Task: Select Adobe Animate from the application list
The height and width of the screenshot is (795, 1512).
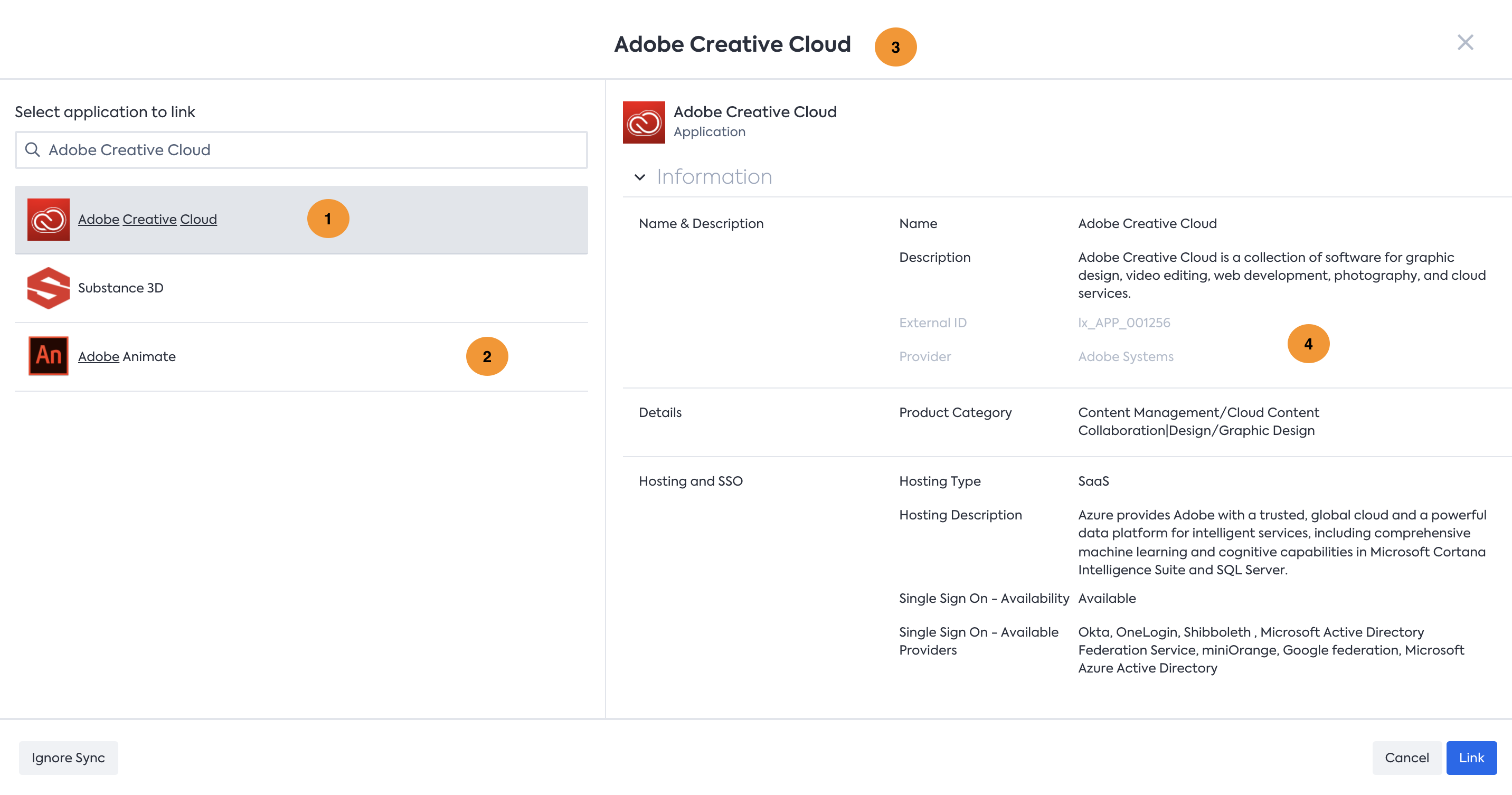Action: (x=127, y=357)
